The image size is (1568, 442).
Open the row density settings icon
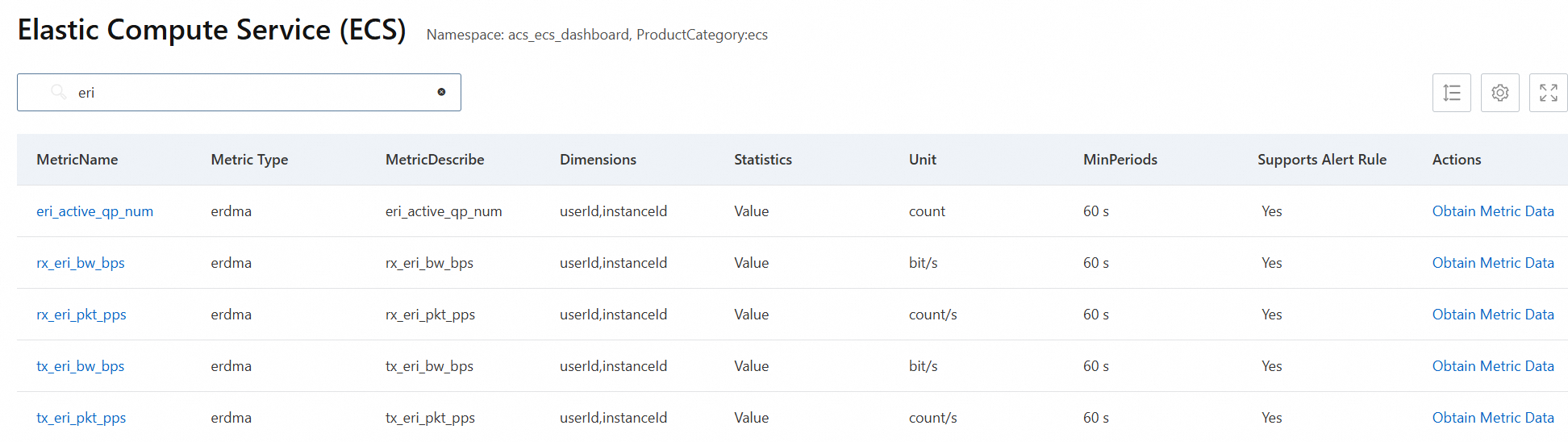click(1451, 93)
